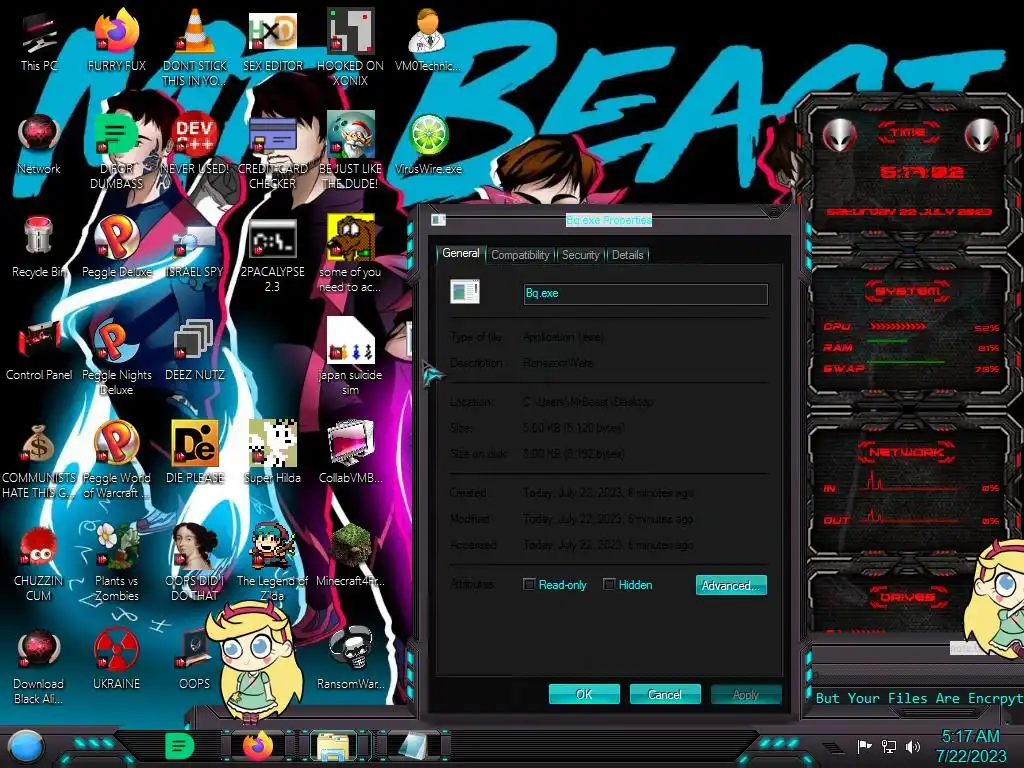Select the CREDIT CARD CHECKER shortcut
Screen dimensions: 1024x768
click(x=273, y=152)
